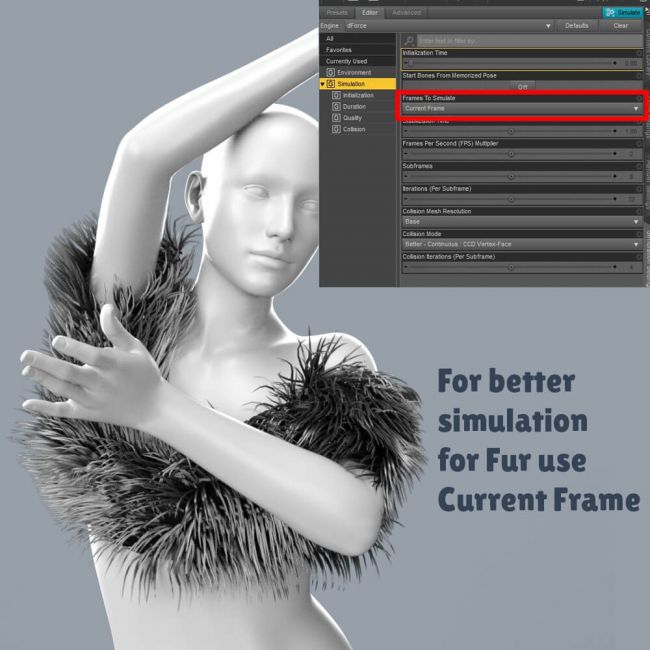Switch to the Presets tab

click(336, 12)
